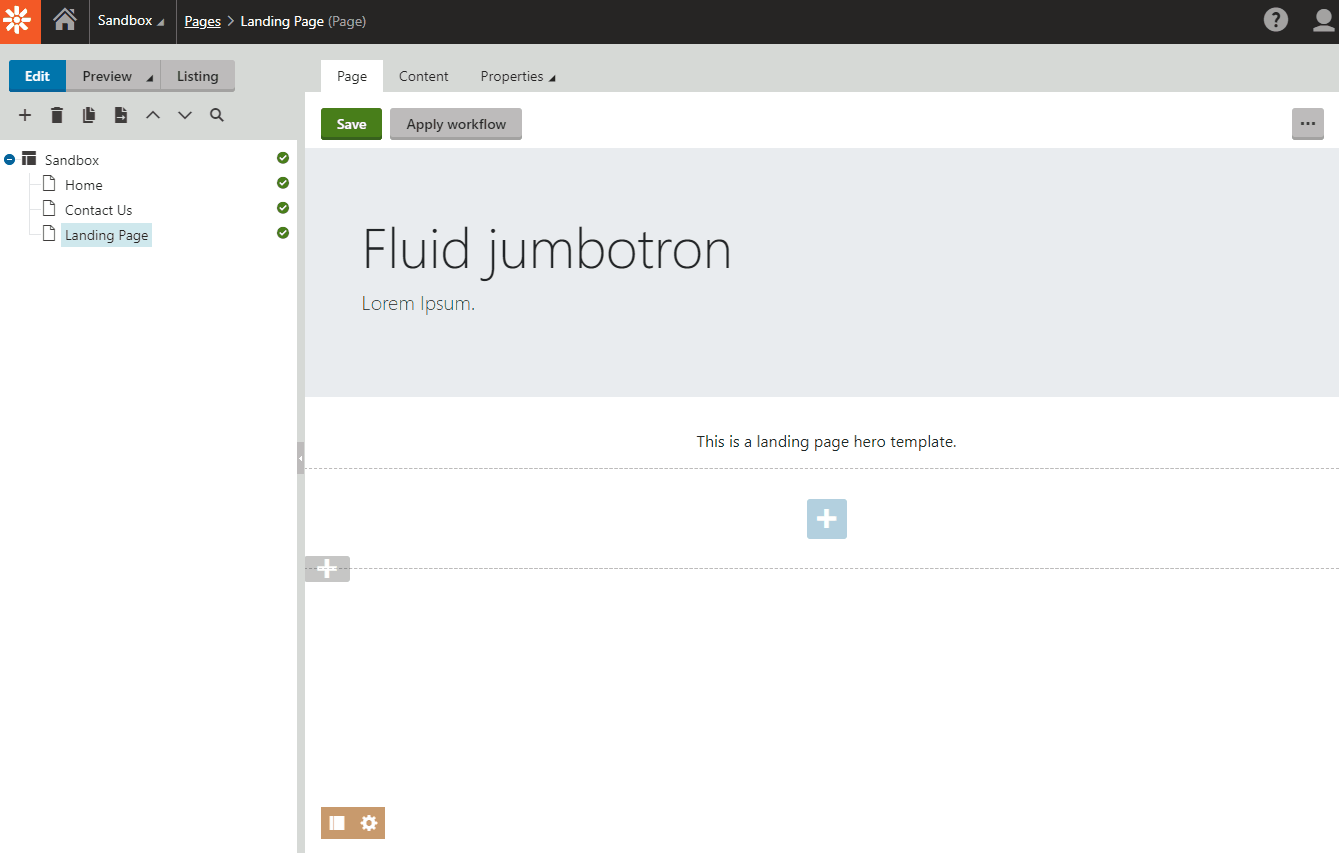Switch to Listing mode
Screen dimensions: 1339x853
(197, 76)
